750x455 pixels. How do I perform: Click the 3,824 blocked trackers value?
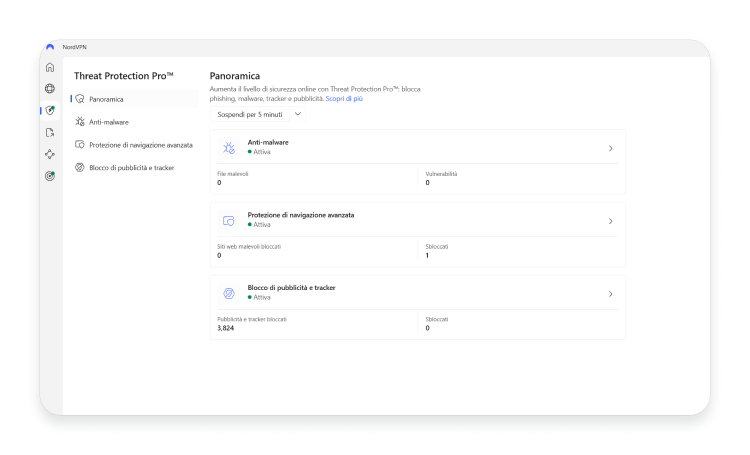click(225, 328)
